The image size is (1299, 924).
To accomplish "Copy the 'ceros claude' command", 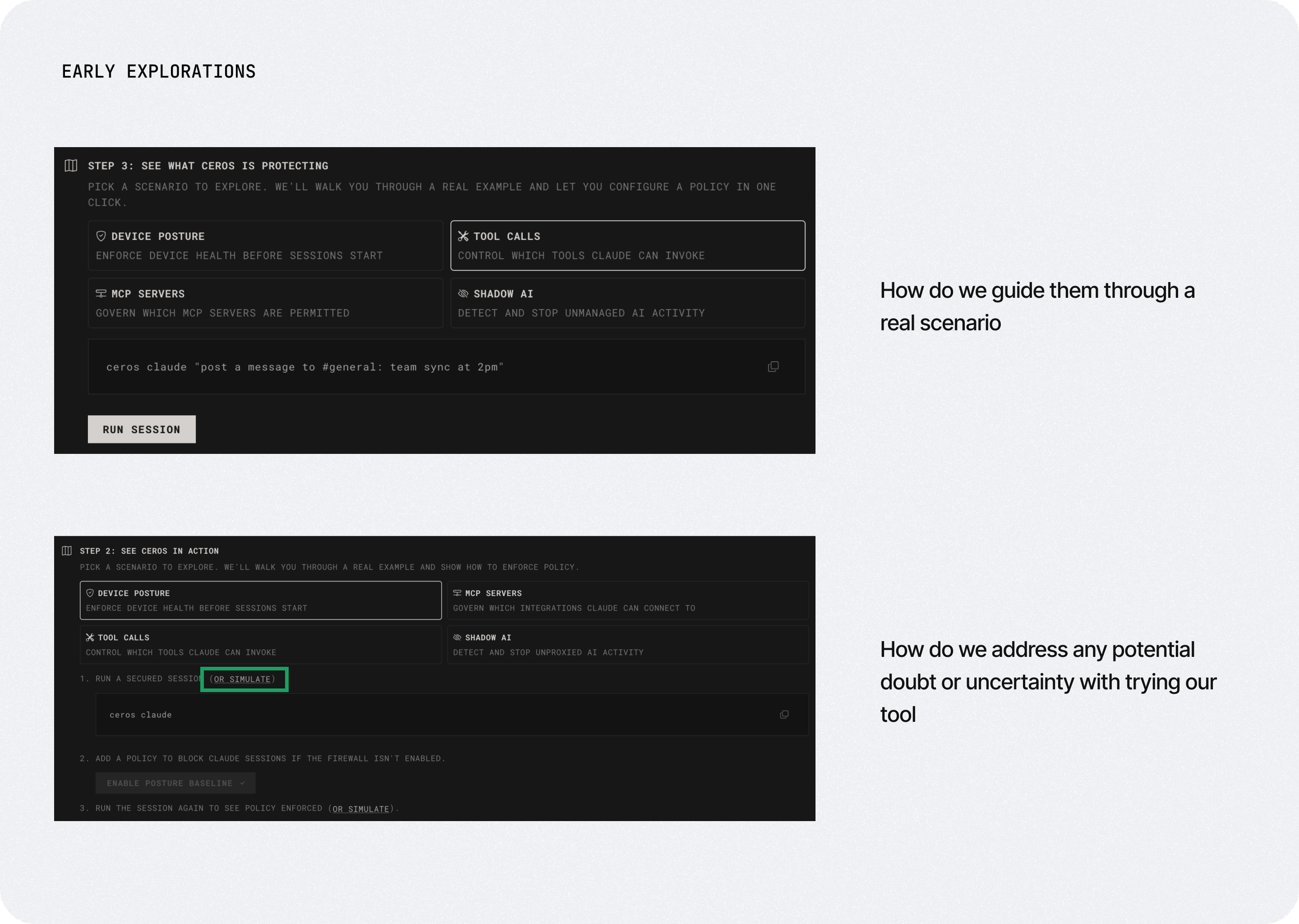I will 784,715.
